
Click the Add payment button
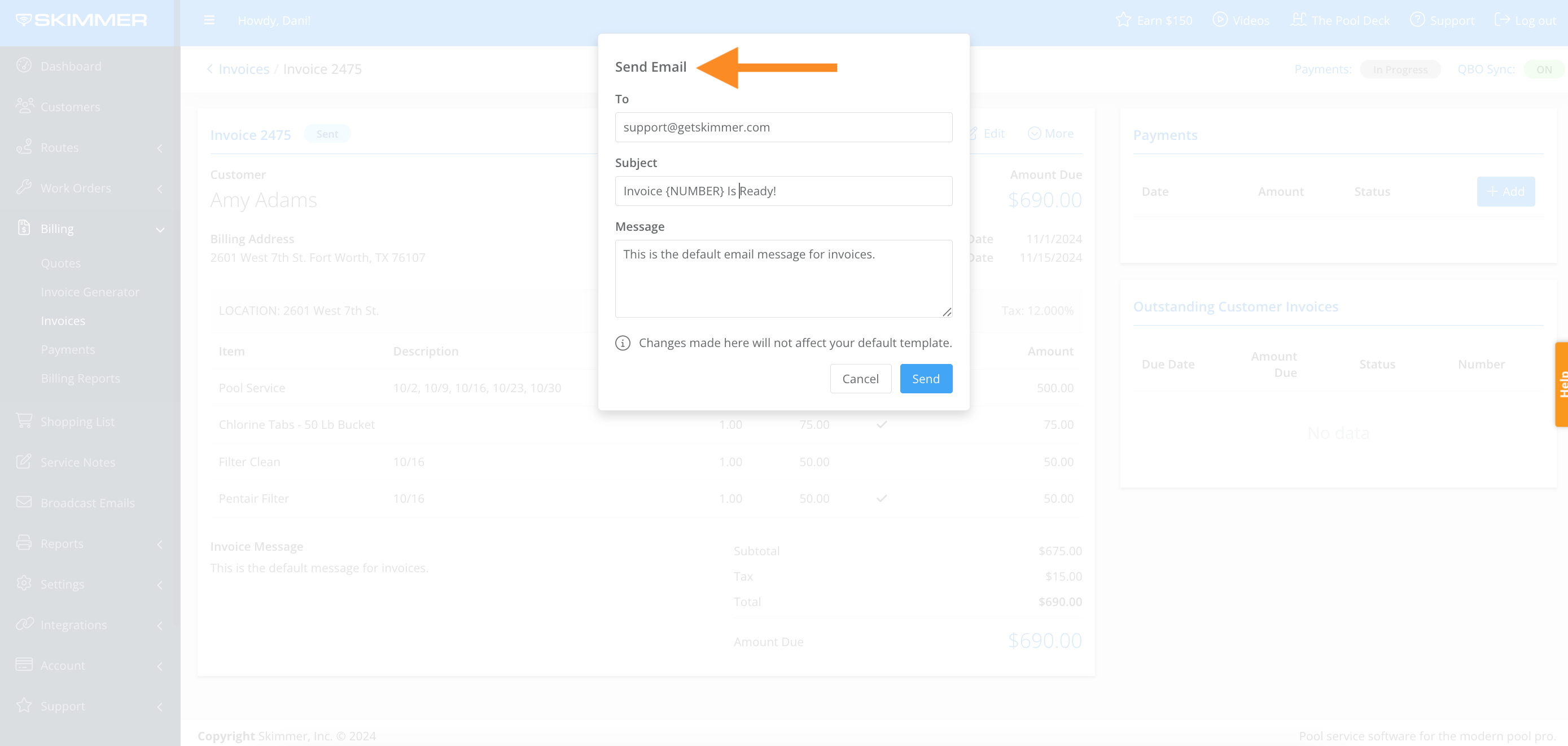tap(1505, 191)
